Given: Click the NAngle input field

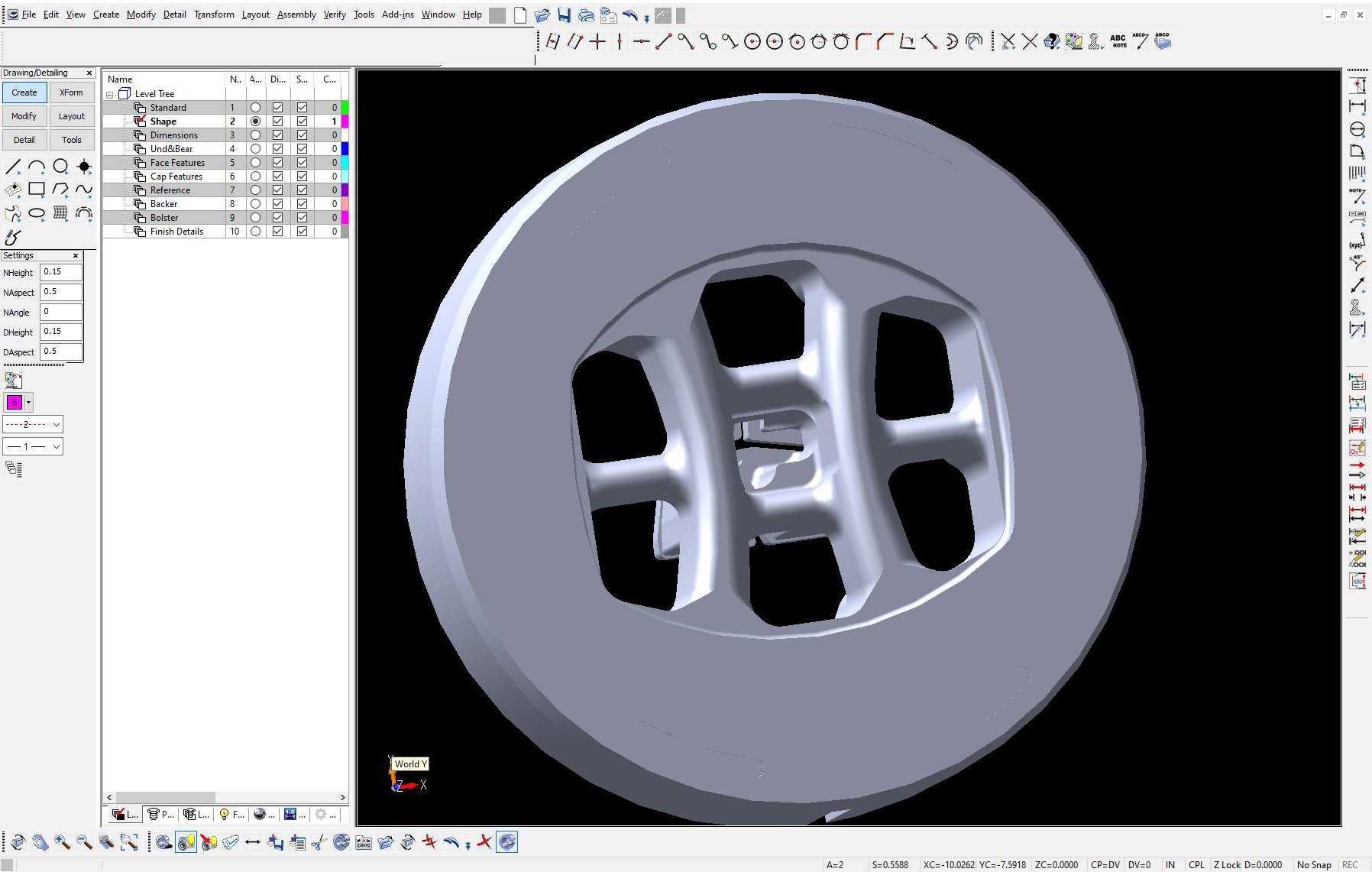Looking at the screenshot, I should 61,312.
